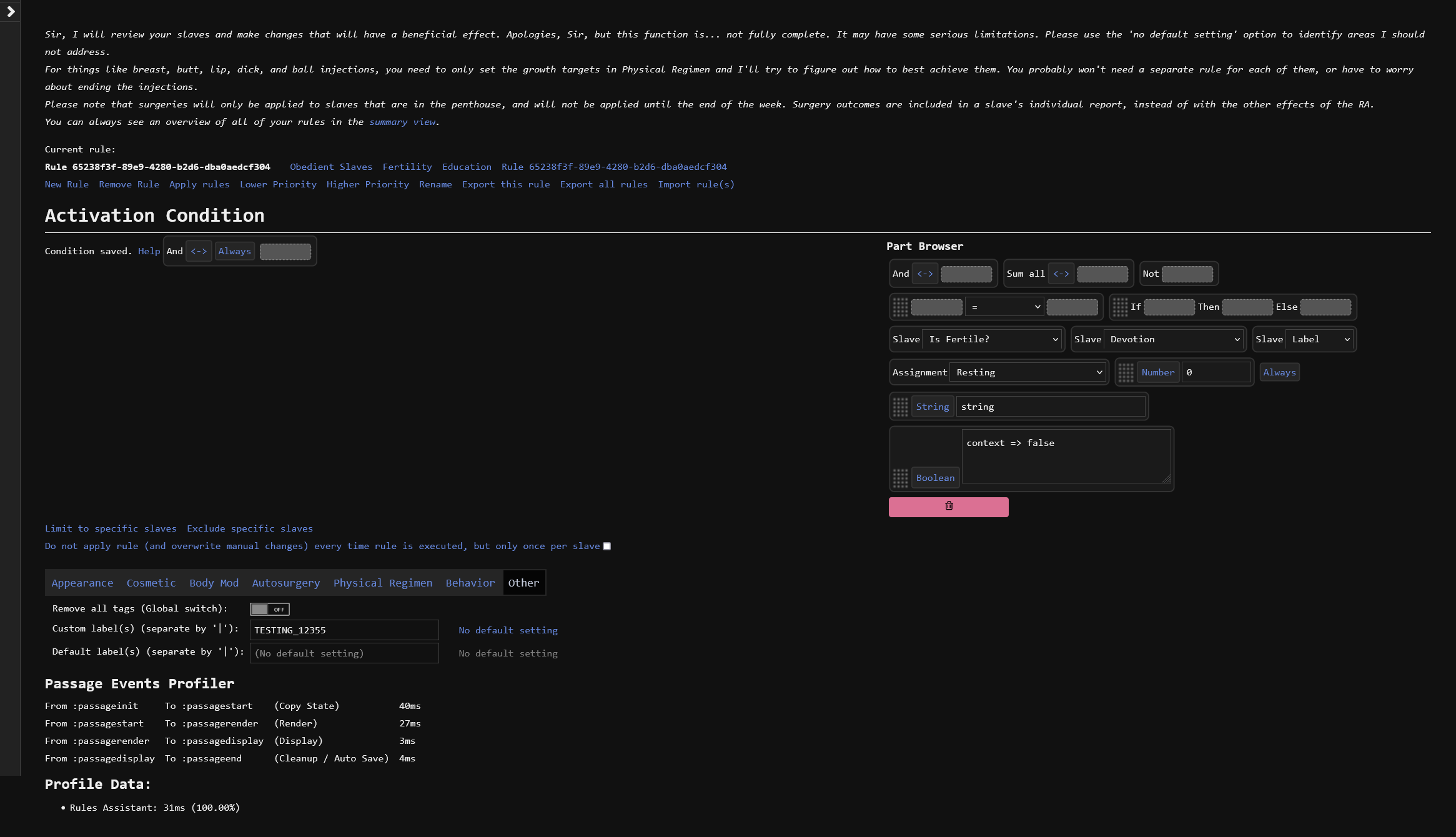
Task: Click the drag handle of the Number part
Action: (1126, 372)
